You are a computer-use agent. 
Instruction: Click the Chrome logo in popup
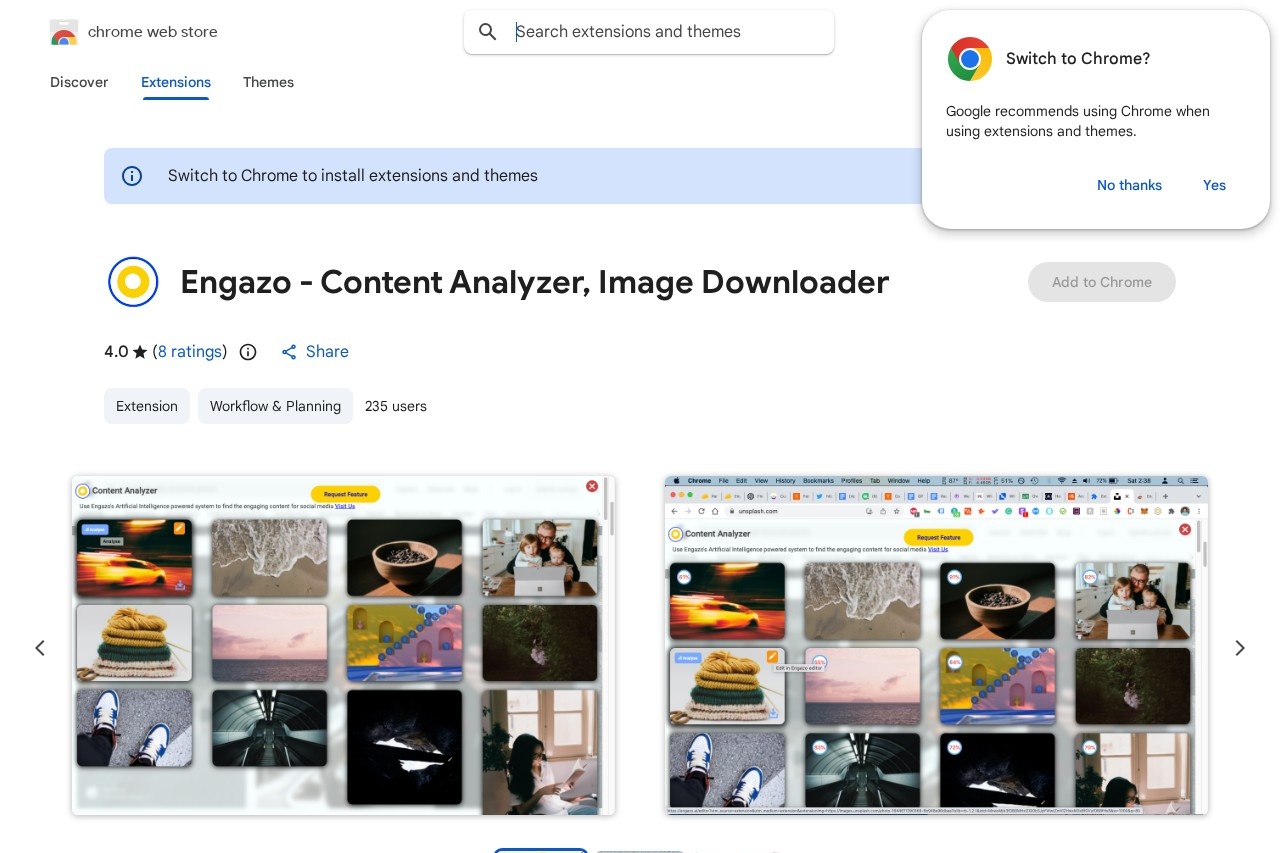pyautogui.click(x=969, y=59)
